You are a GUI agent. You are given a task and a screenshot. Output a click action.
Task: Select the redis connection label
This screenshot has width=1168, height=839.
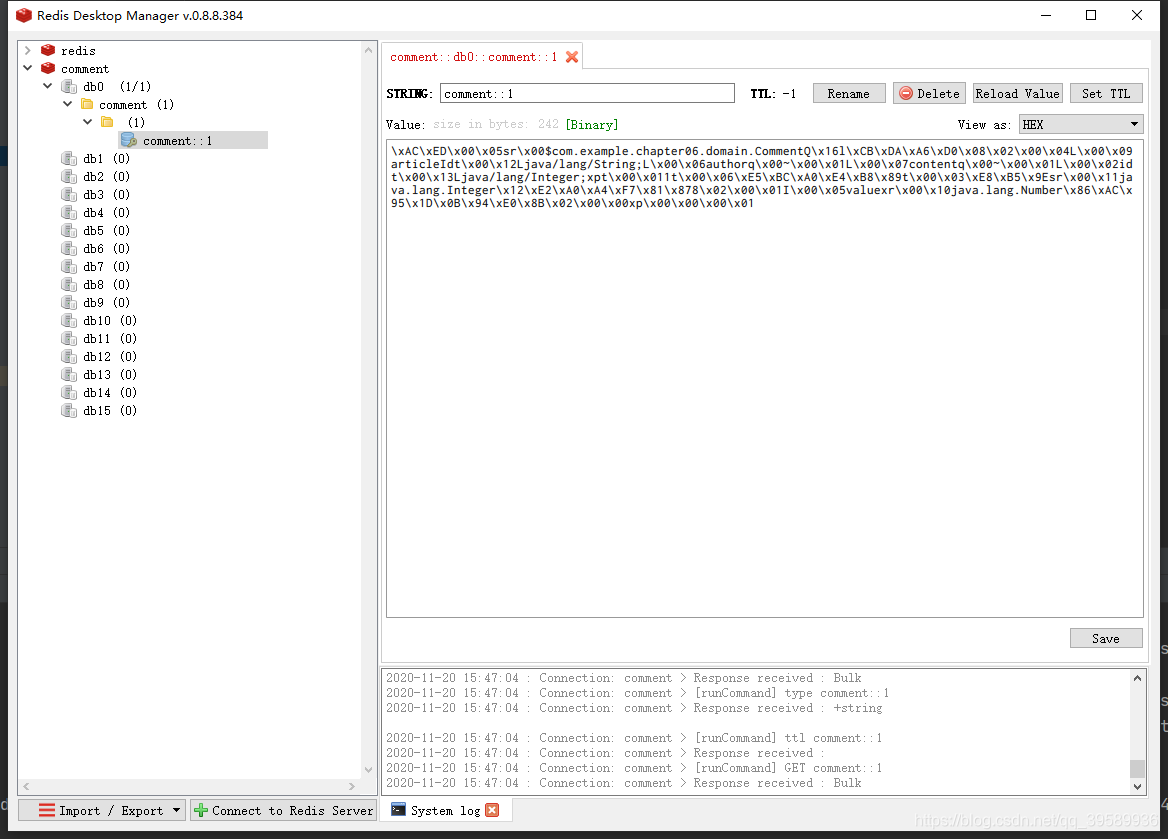click(x=78, y=50)
